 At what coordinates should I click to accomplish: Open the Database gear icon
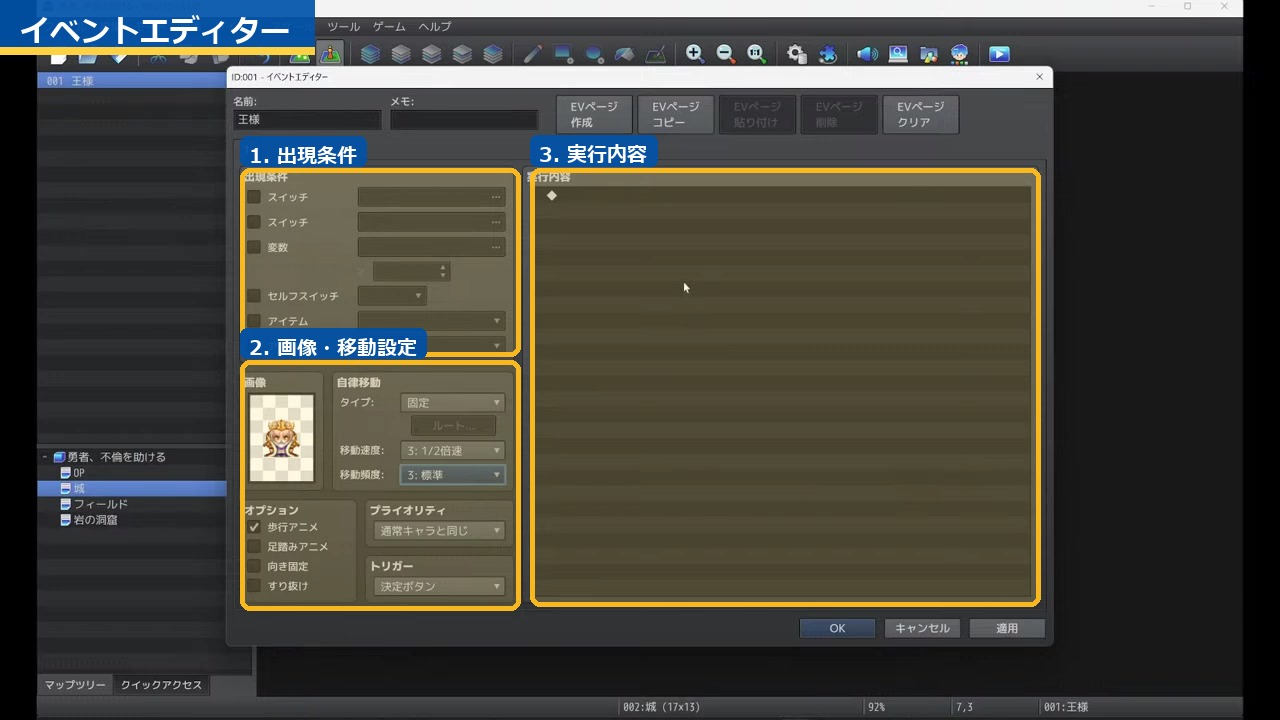coord(797,54)
